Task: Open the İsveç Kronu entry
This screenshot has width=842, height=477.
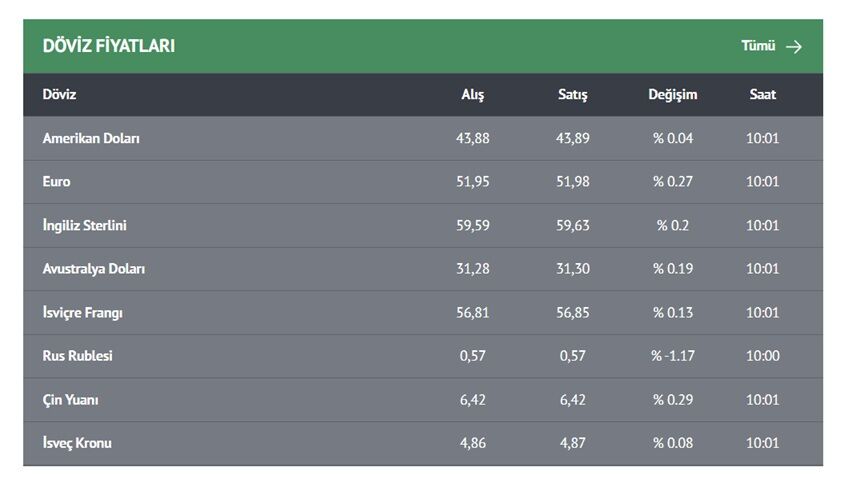Action: pos(77,443)
